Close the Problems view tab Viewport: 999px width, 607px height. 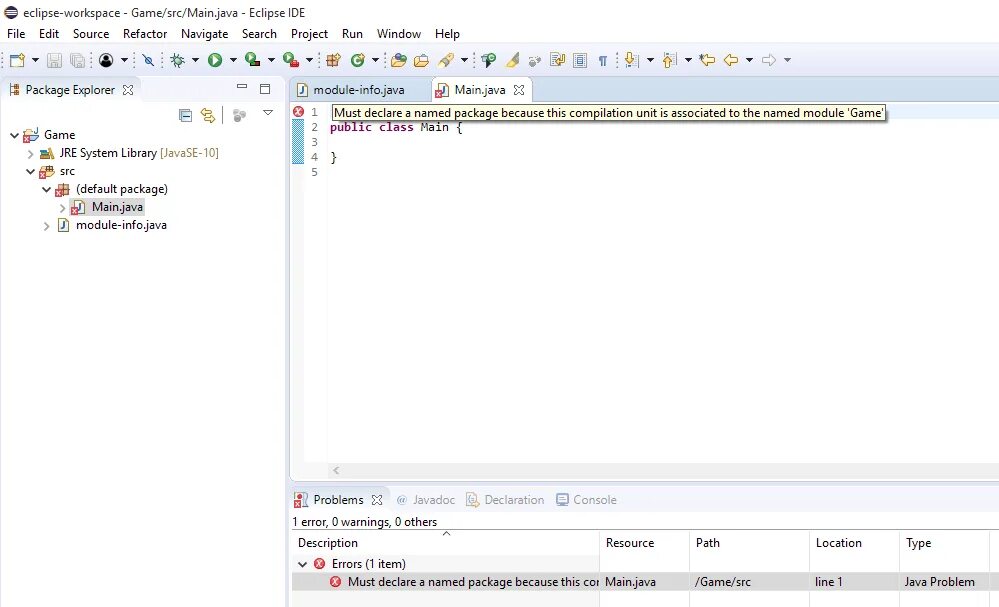377,500
